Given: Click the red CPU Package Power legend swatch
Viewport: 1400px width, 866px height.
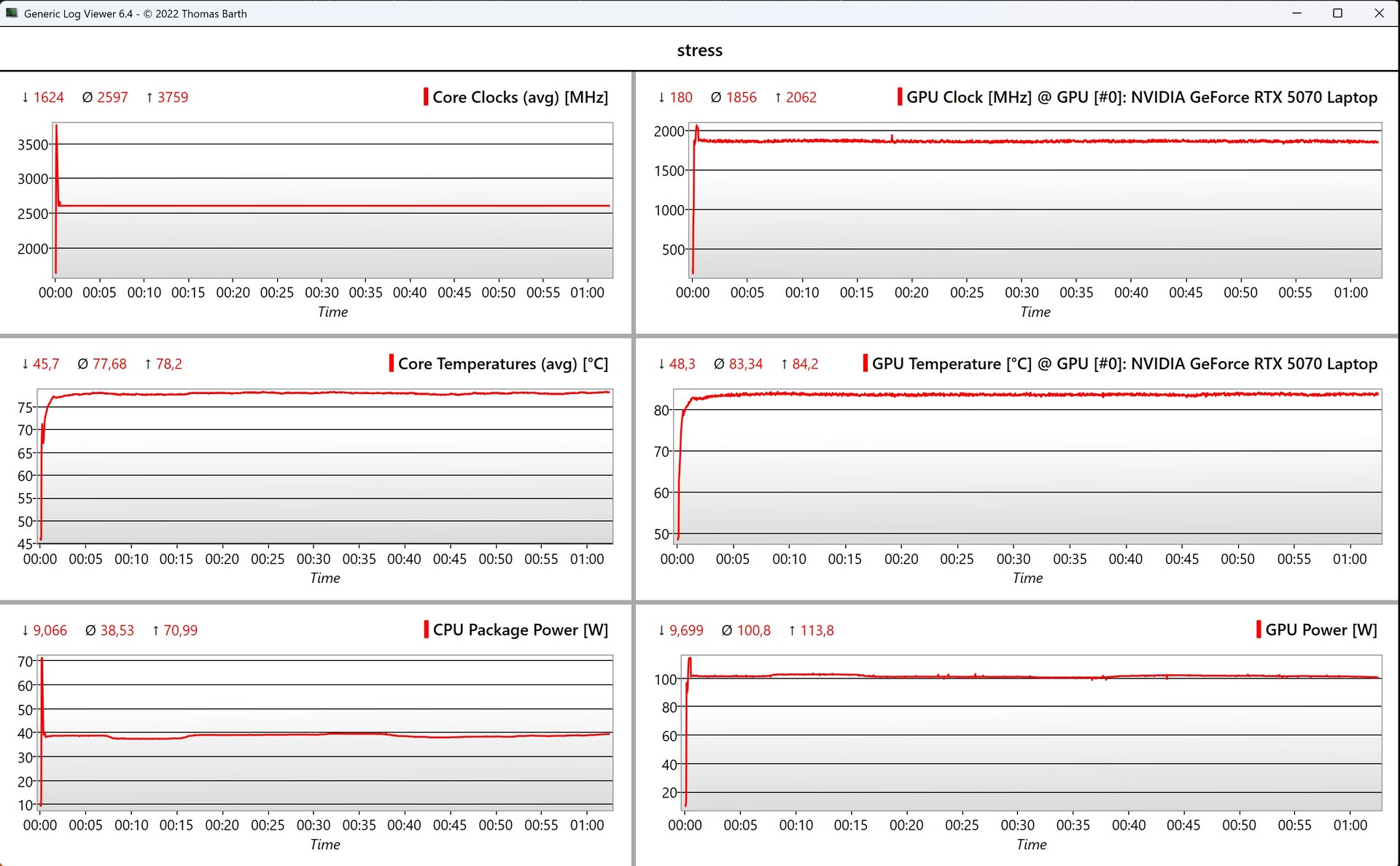Looking at the screenshot, I should coord(427,630).
